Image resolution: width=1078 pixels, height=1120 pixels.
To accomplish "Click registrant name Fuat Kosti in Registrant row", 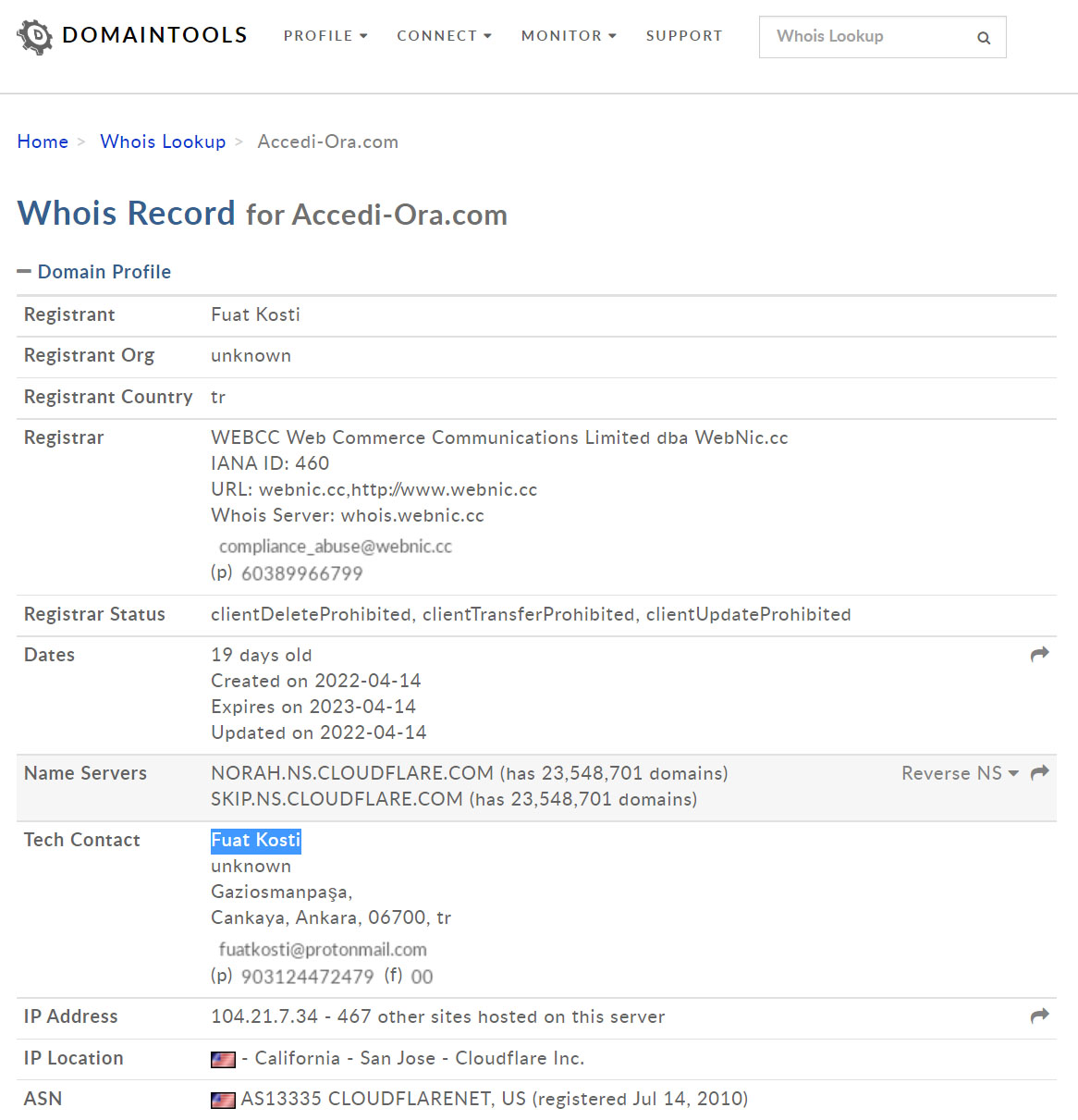I will 255,314.
